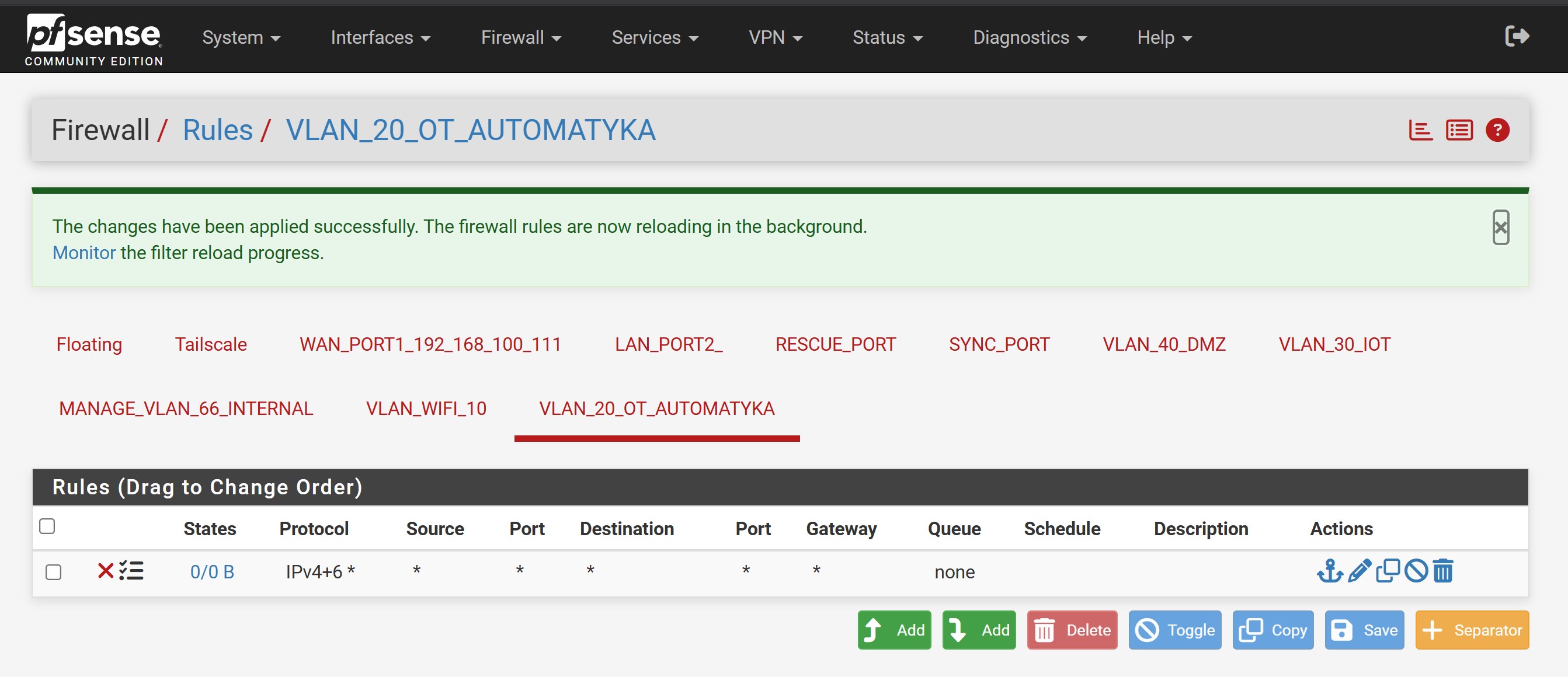Screen dimensions: 1568x677
Task: Select the VLAN_WIFI_10 tab
Action: click(426, 408)
